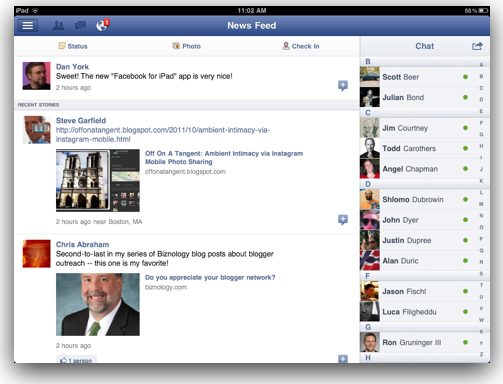Open messages icon in header

pos(80,26)
